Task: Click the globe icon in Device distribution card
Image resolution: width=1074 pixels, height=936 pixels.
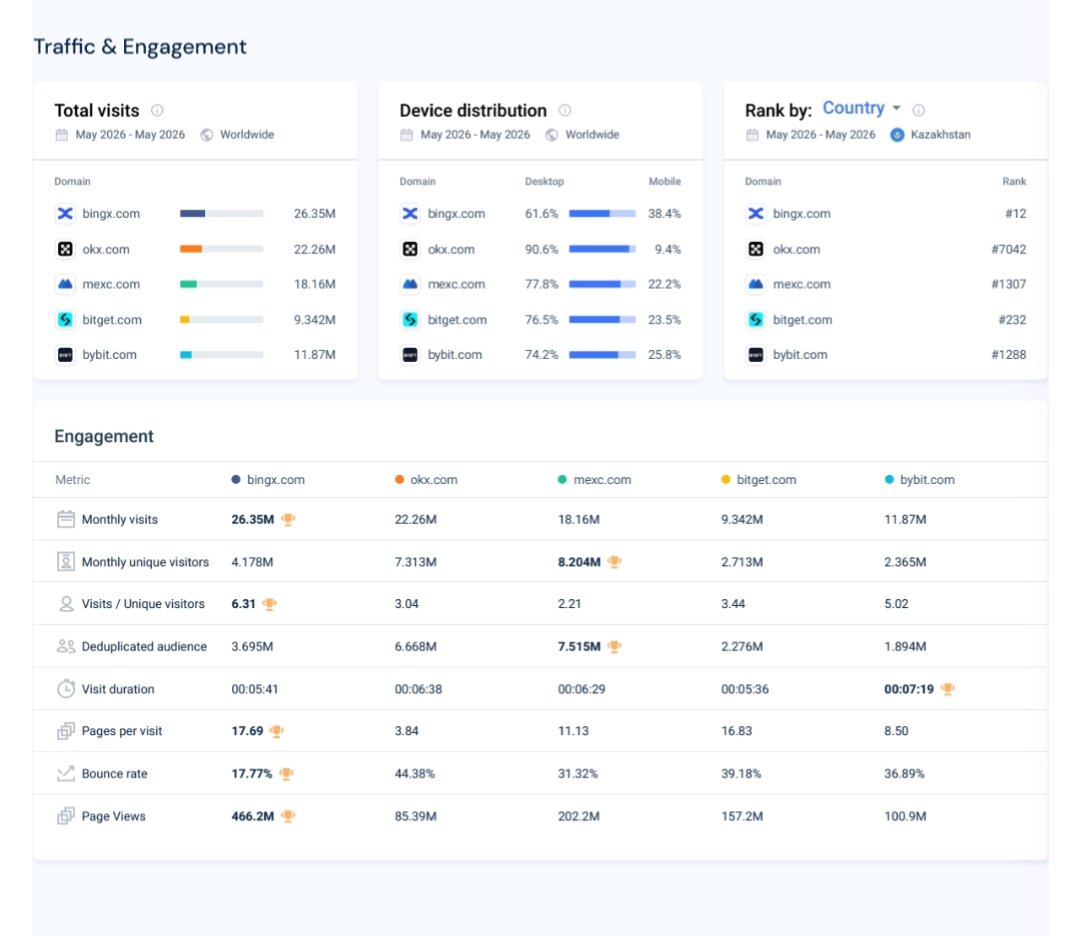Action: tap(551, 135)
